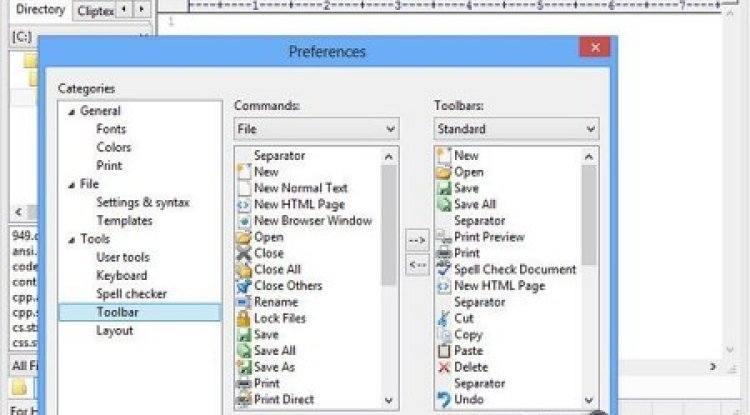Select the Save As command icon
This screenshot has width=750, height=415.
(x=243, y=367)
